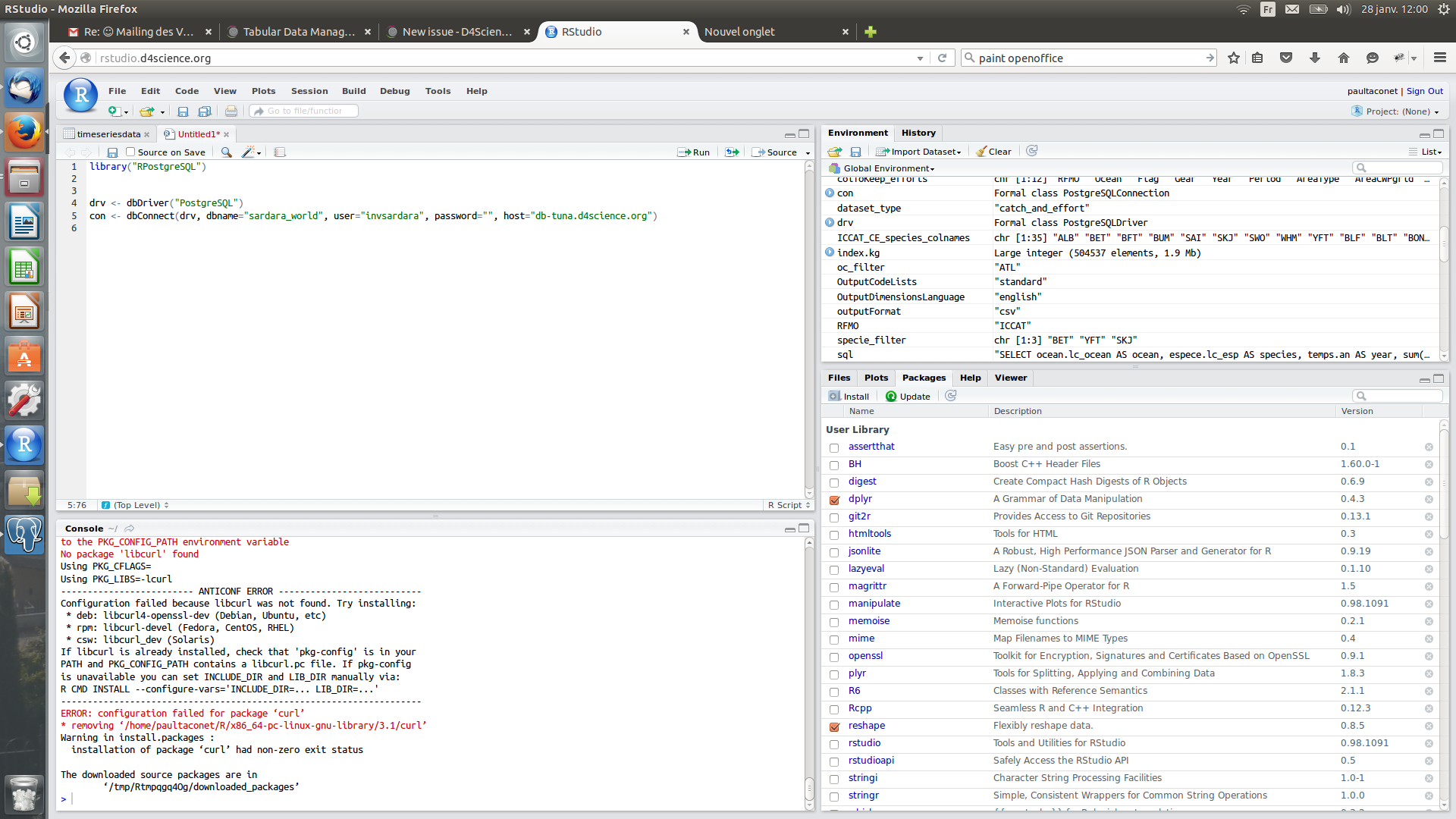Remove the assertthat package via its X icon
The width and height of the screenshot is (1456, 819).
[x=1429, y=447]
